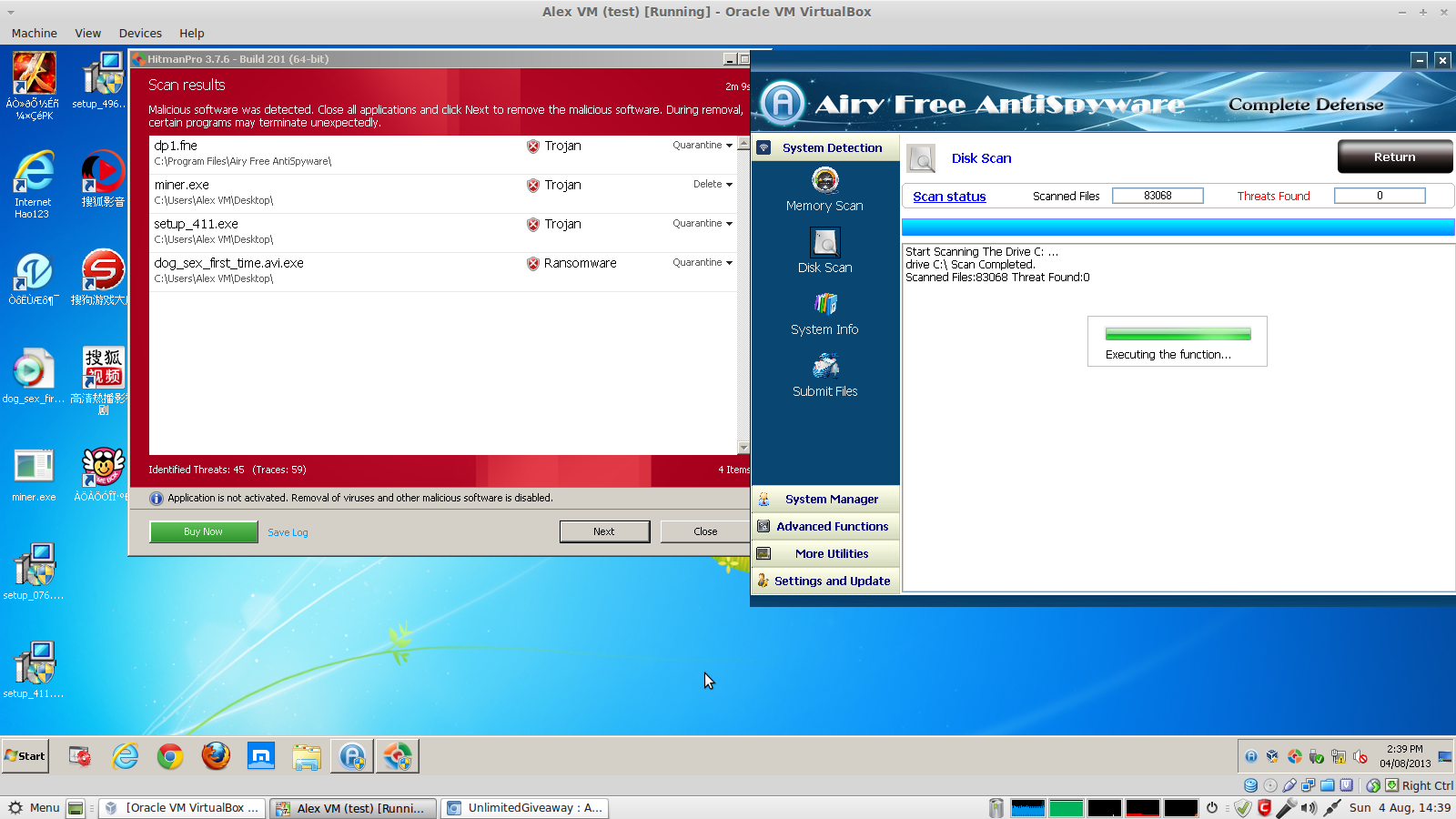Open the View menu in VirtualBox
Image resolution: width=1456 pixels, height=819 pixels.
88,34
